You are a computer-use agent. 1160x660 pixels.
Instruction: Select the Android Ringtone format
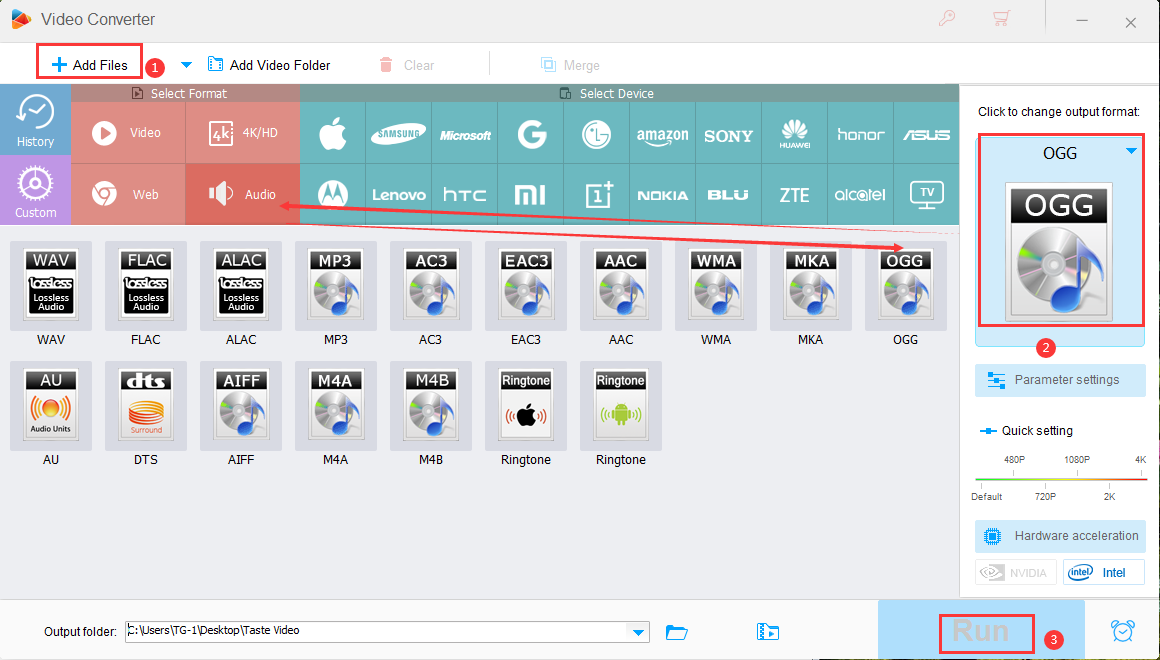tap(621, 405)
